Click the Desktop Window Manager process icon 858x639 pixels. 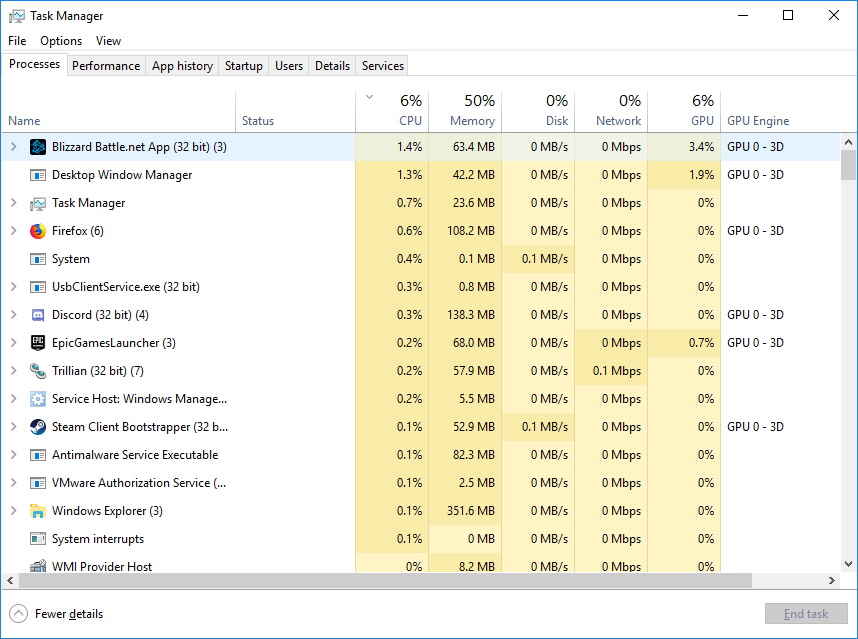click(38, 175)
